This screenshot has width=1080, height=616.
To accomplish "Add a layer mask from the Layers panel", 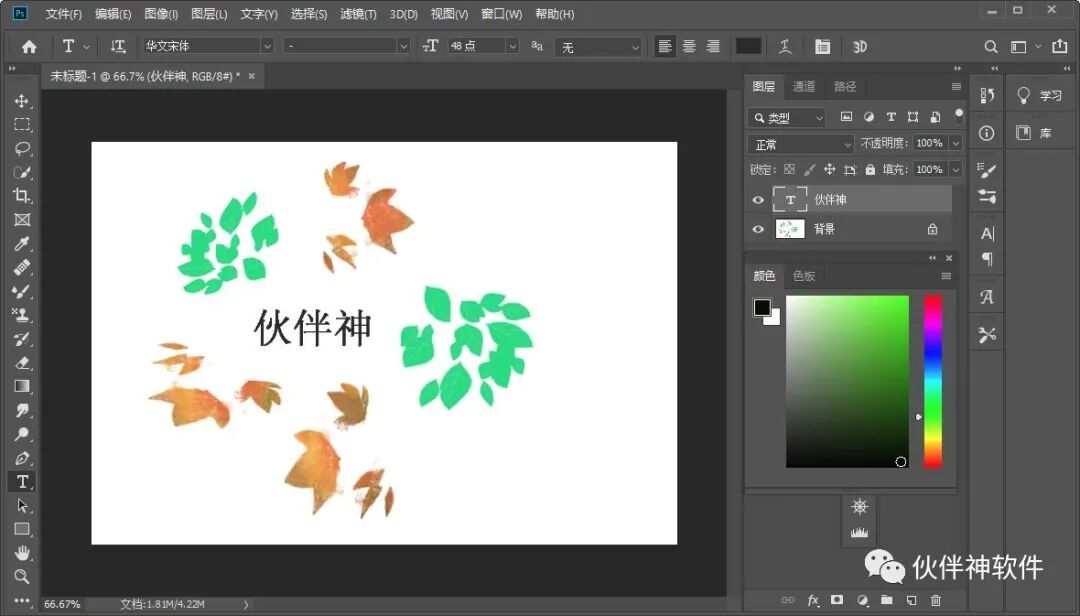I will (x=838, y=601).
